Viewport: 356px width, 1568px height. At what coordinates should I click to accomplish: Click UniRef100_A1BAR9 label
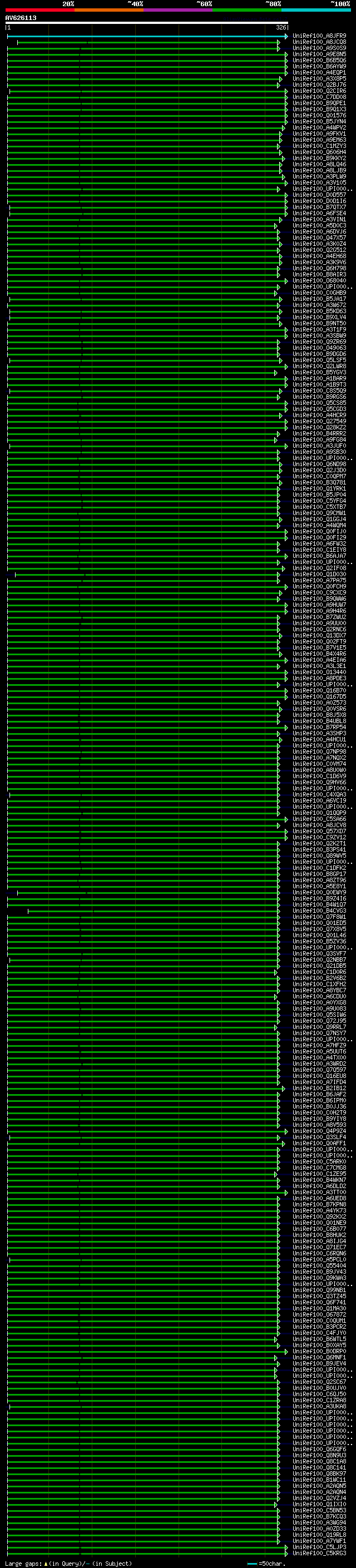click(319, 378)
